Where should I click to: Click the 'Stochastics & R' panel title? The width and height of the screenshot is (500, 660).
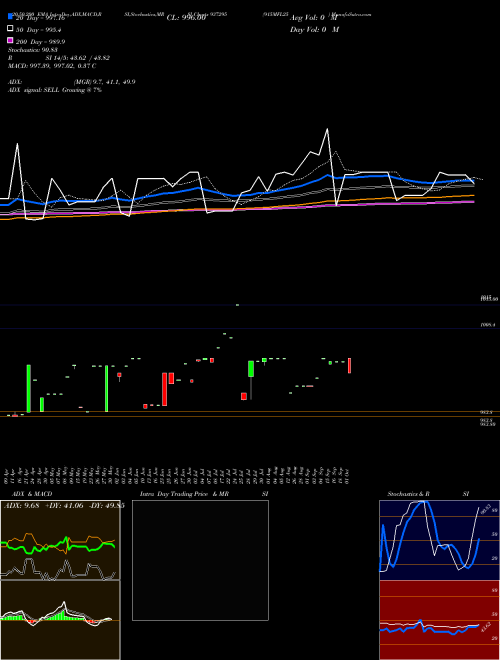pyautogui.click(x=409, y=494)
